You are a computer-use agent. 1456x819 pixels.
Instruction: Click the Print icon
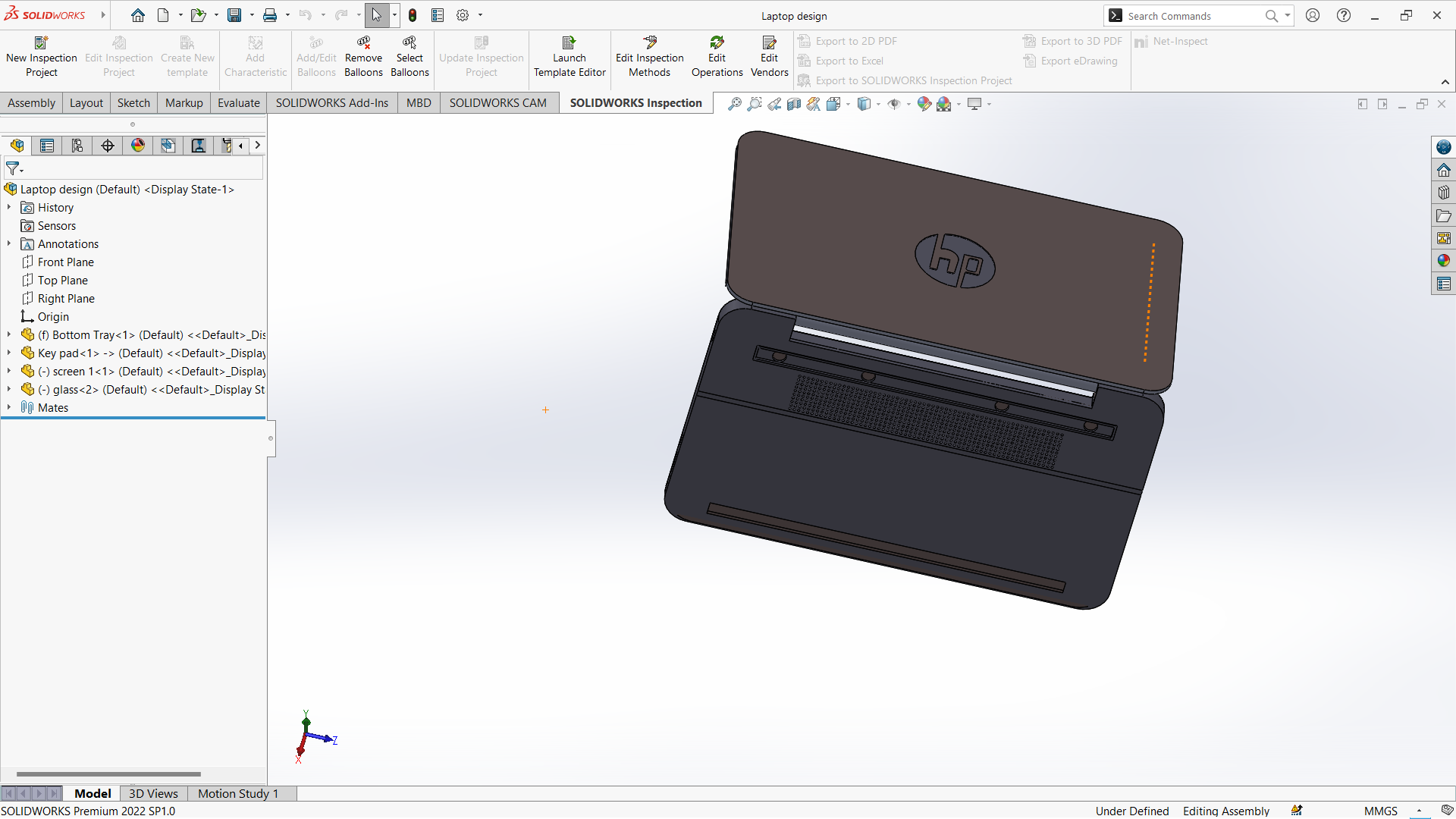pyautogui.click(x=269, y=15)
